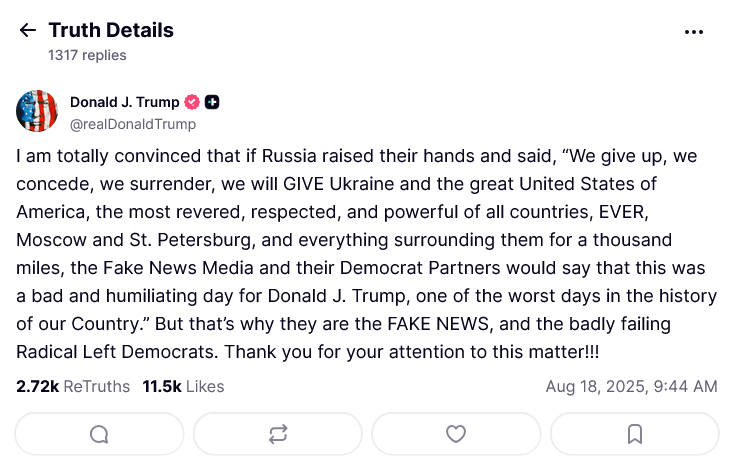
Task: View the 2.72k ReTruths list
Action: tap(73, 386)
